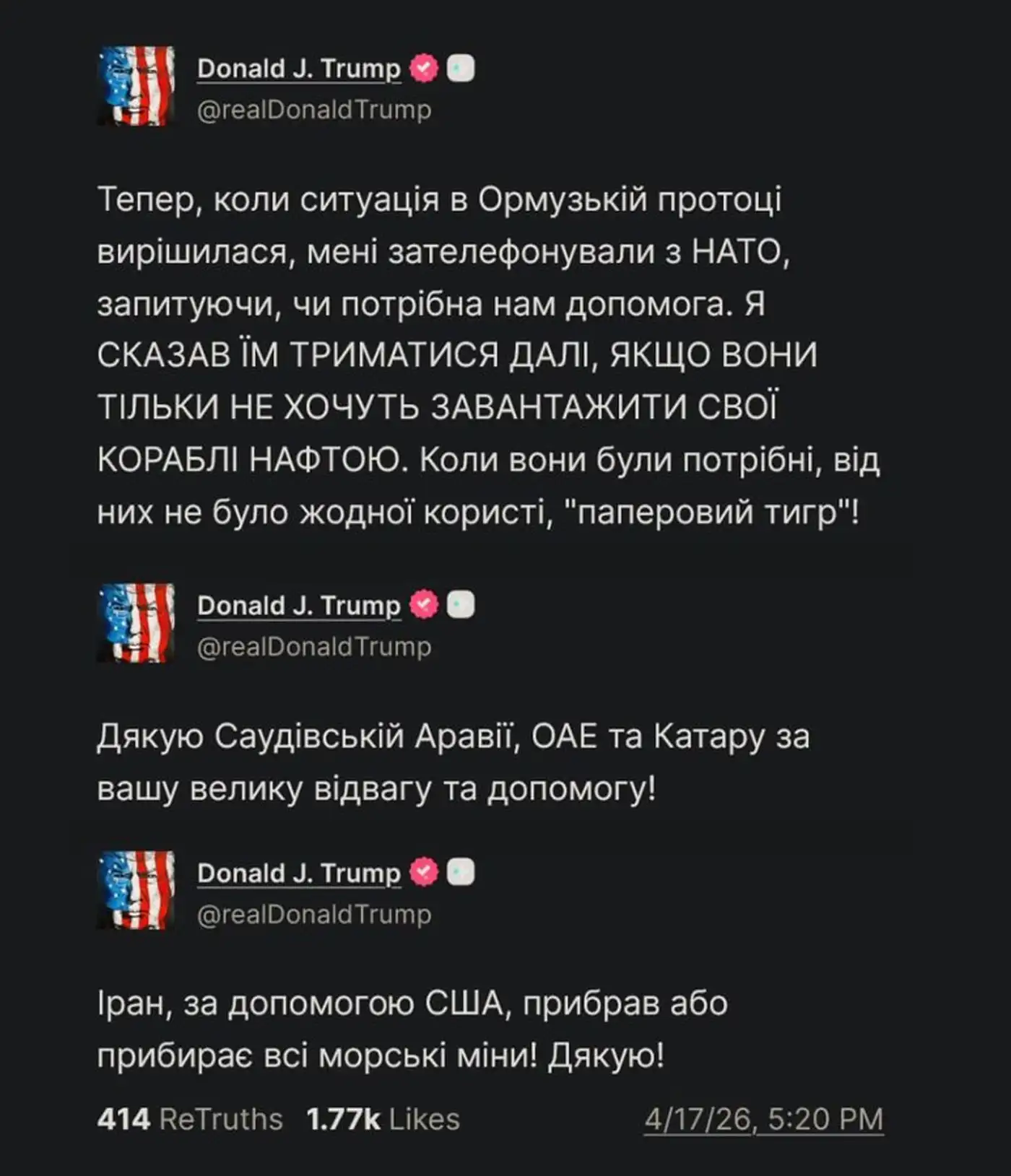Viewport: 1011px width, 1176px height.
Task: View the 1.77k Likes list
Action: [383, 1119]
